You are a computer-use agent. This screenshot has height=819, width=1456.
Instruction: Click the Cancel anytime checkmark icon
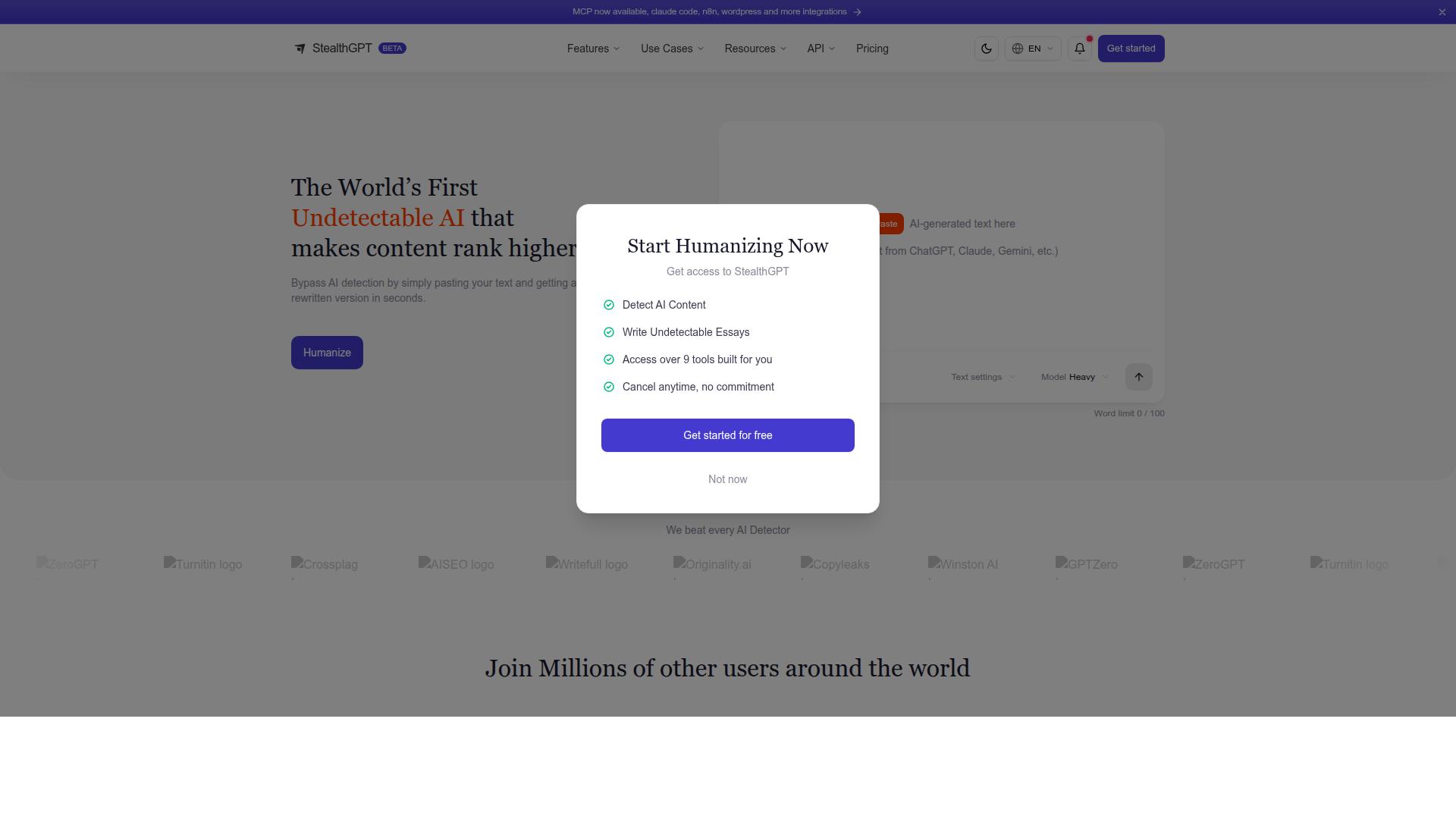(608, 387)
